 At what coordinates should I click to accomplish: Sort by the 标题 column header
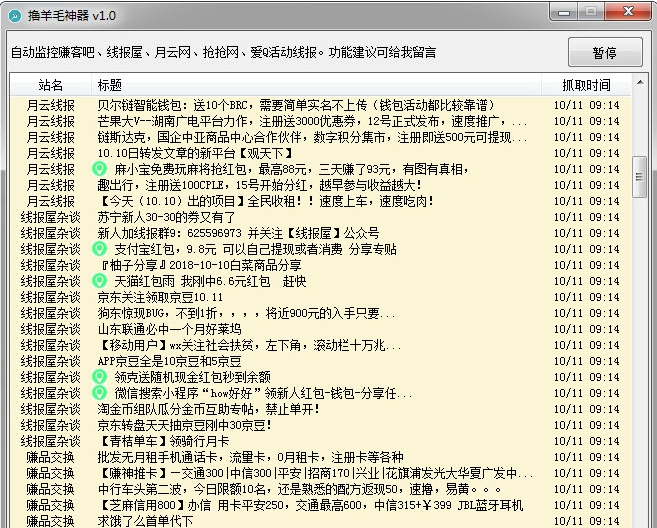pyautogui.click(x=316, y=85)
